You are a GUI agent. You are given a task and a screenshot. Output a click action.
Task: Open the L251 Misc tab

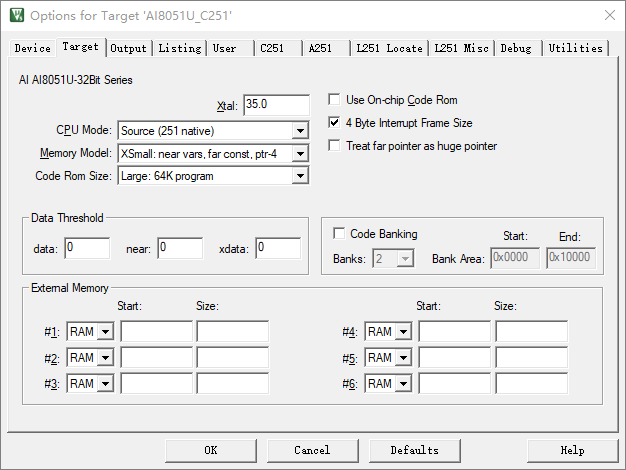point(462,48)
